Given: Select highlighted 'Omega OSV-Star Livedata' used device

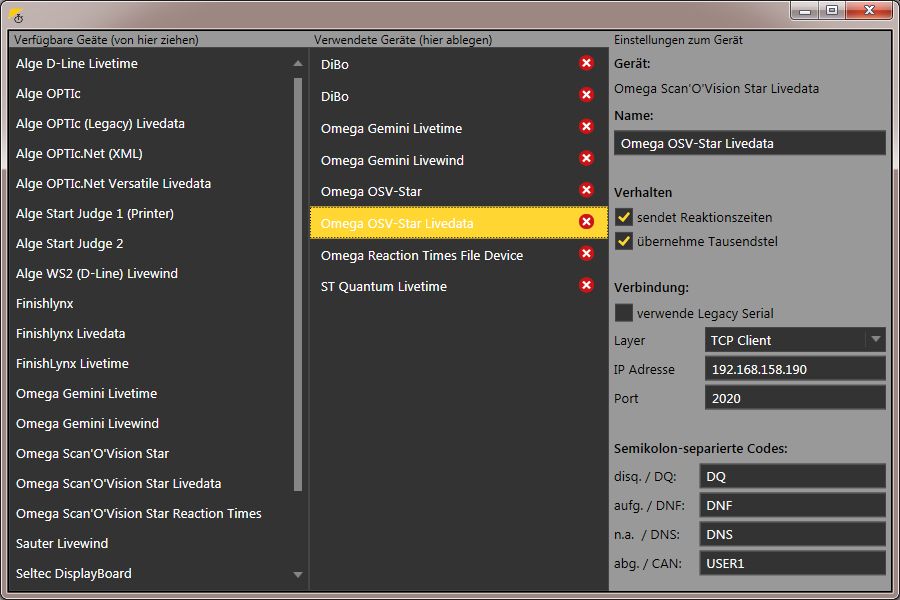Looking at the screenshot, I should click(x=459, y=223).
